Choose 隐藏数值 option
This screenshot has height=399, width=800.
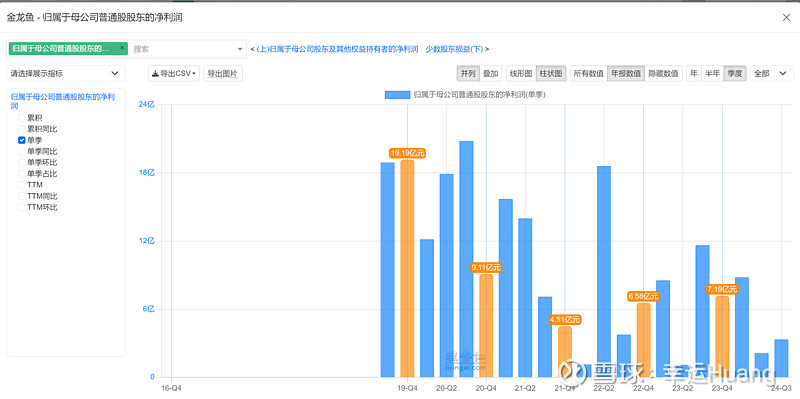point(663,73)
